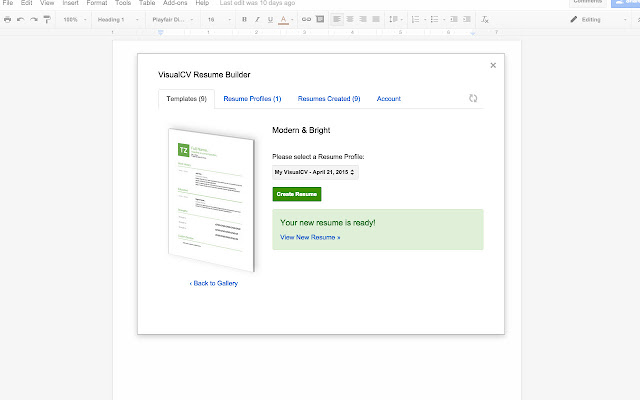Viewport: 640px width, 400px height.
Task: Open numbered list style dropdown arrow
Action: coord(425,20)
